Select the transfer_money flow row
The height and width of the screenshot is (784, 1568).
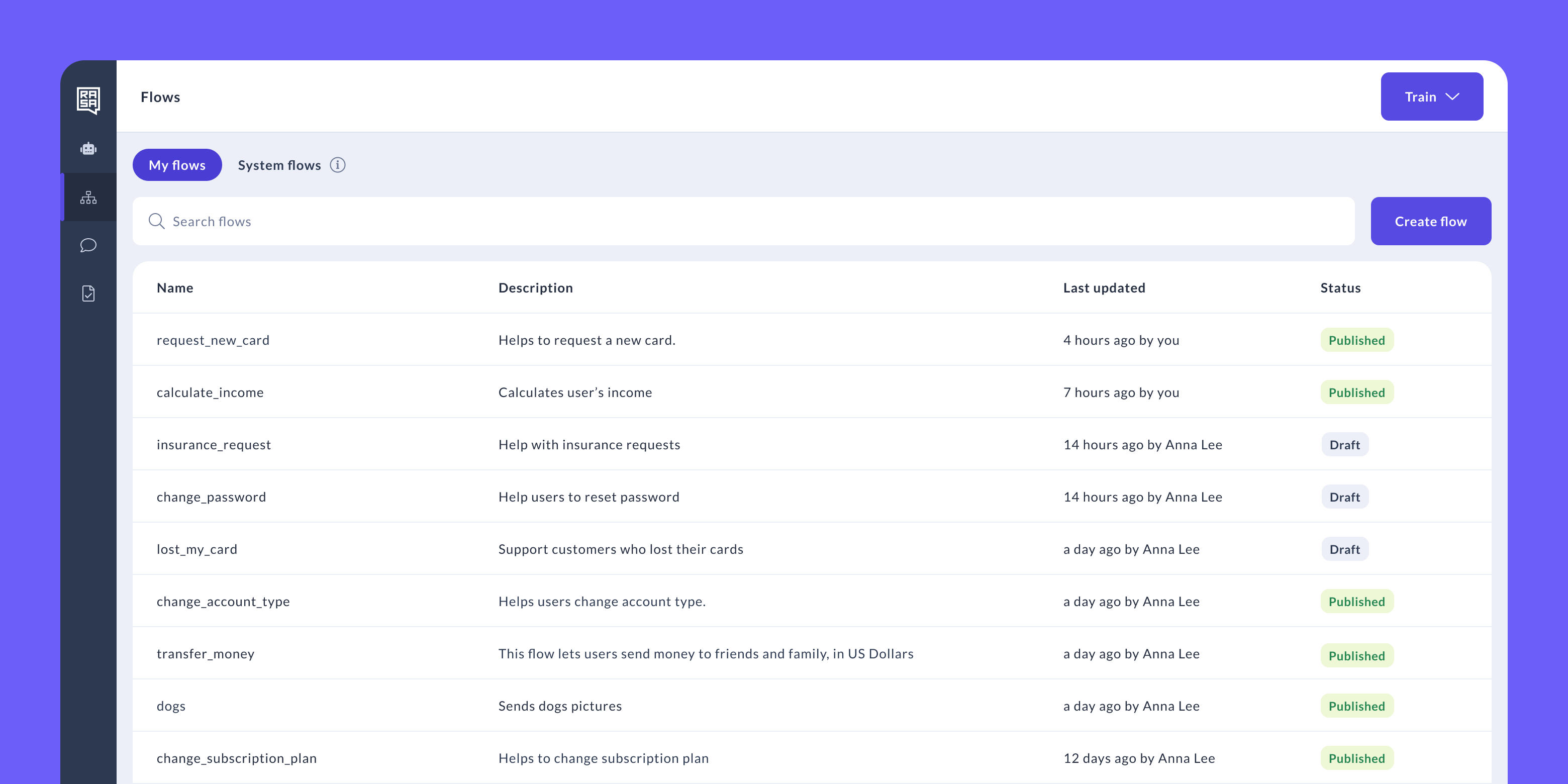205,654
